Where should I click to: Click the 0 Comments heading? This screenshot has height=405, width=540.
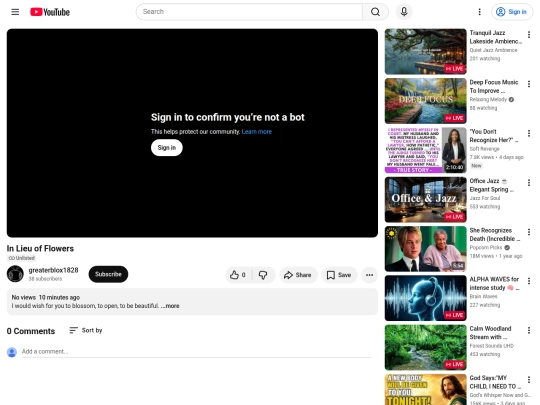(x=31, y=331)
